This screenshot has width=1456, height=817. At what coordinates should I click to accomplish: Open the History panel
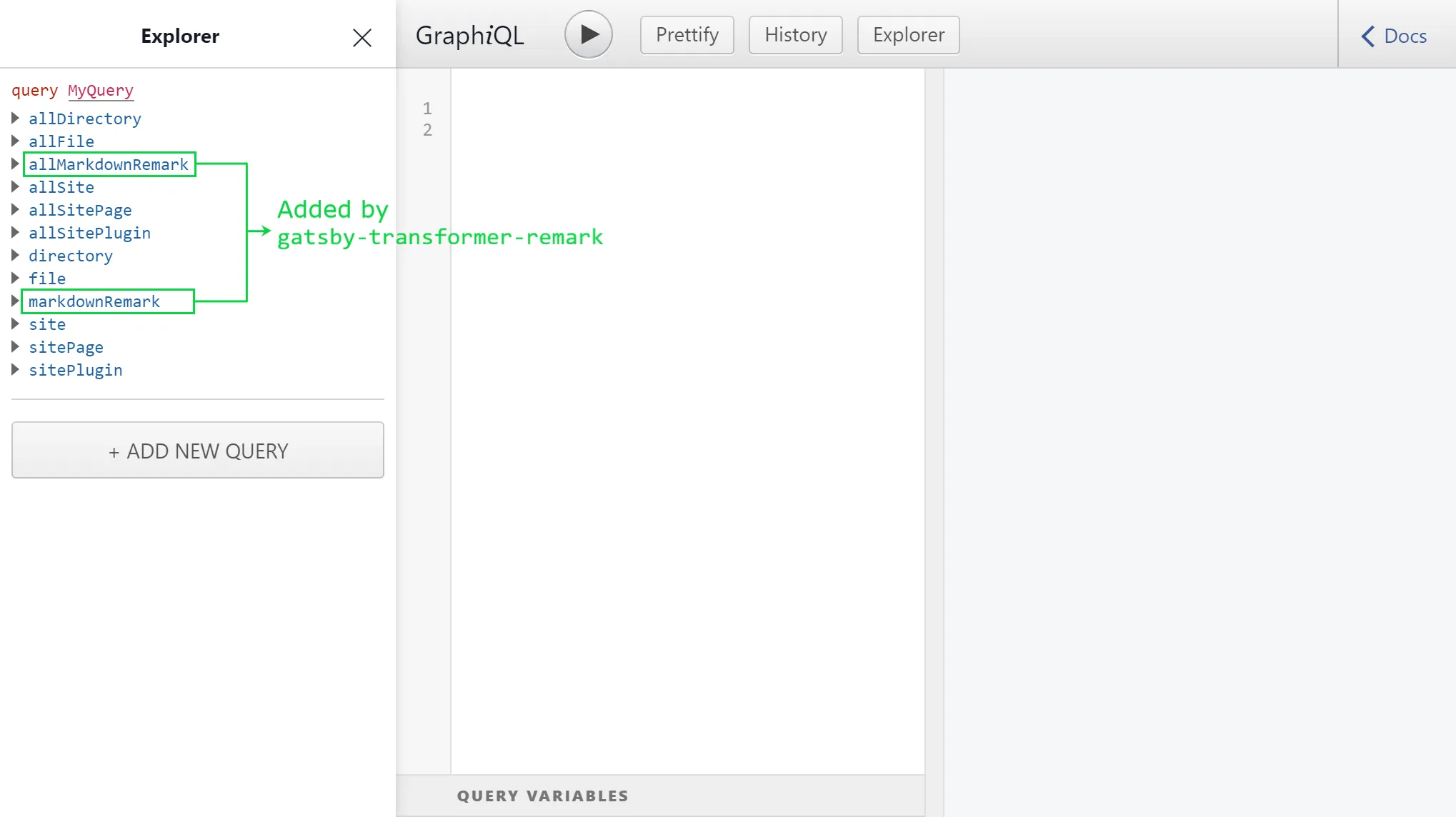795,35
